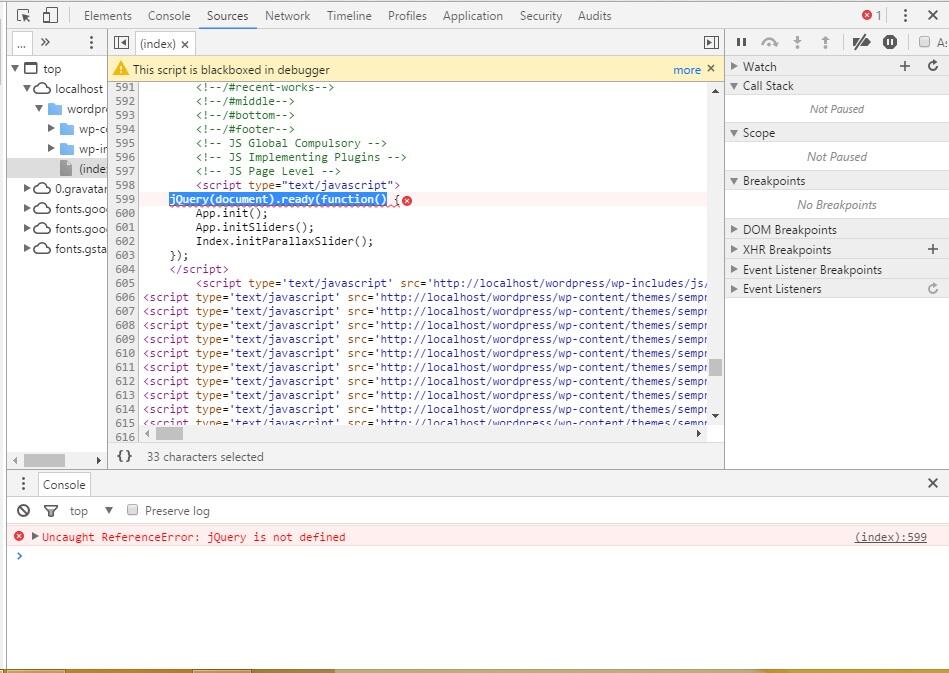The height and width of the screenshot is (673, 949).
Task: Open the Application tab
Action: click(x=473, y=16)
